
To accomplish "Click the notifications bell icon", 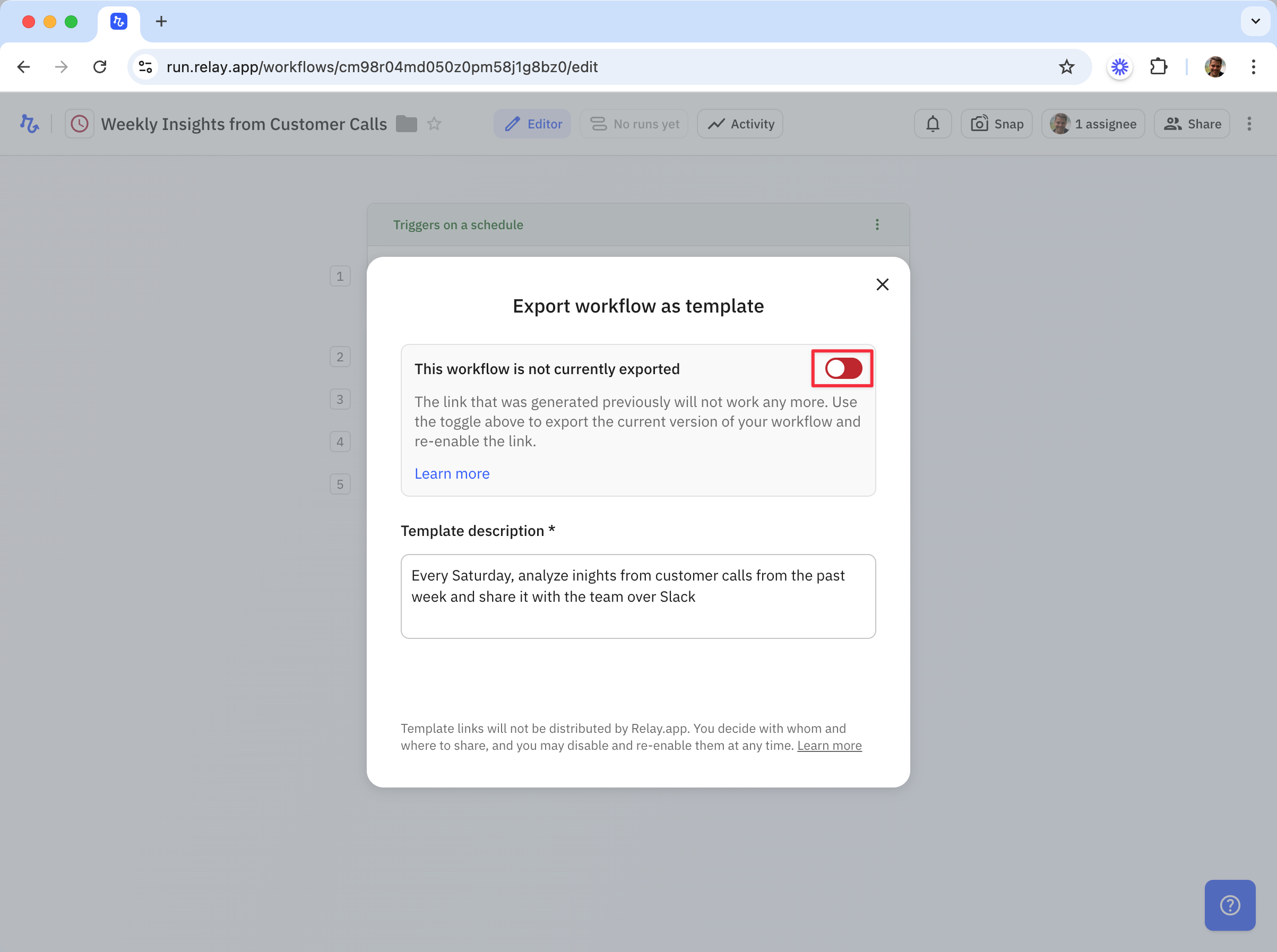I will [x=933, y=124].
